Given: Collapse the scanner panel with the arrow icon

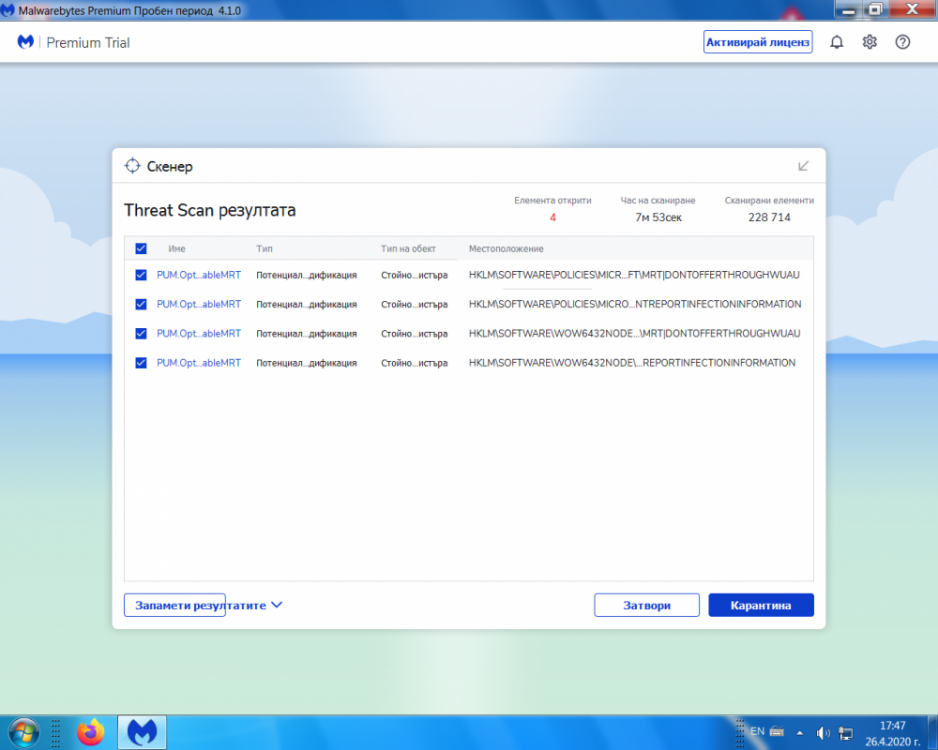Looking at the screenshot, I should (x=803, y=166).
